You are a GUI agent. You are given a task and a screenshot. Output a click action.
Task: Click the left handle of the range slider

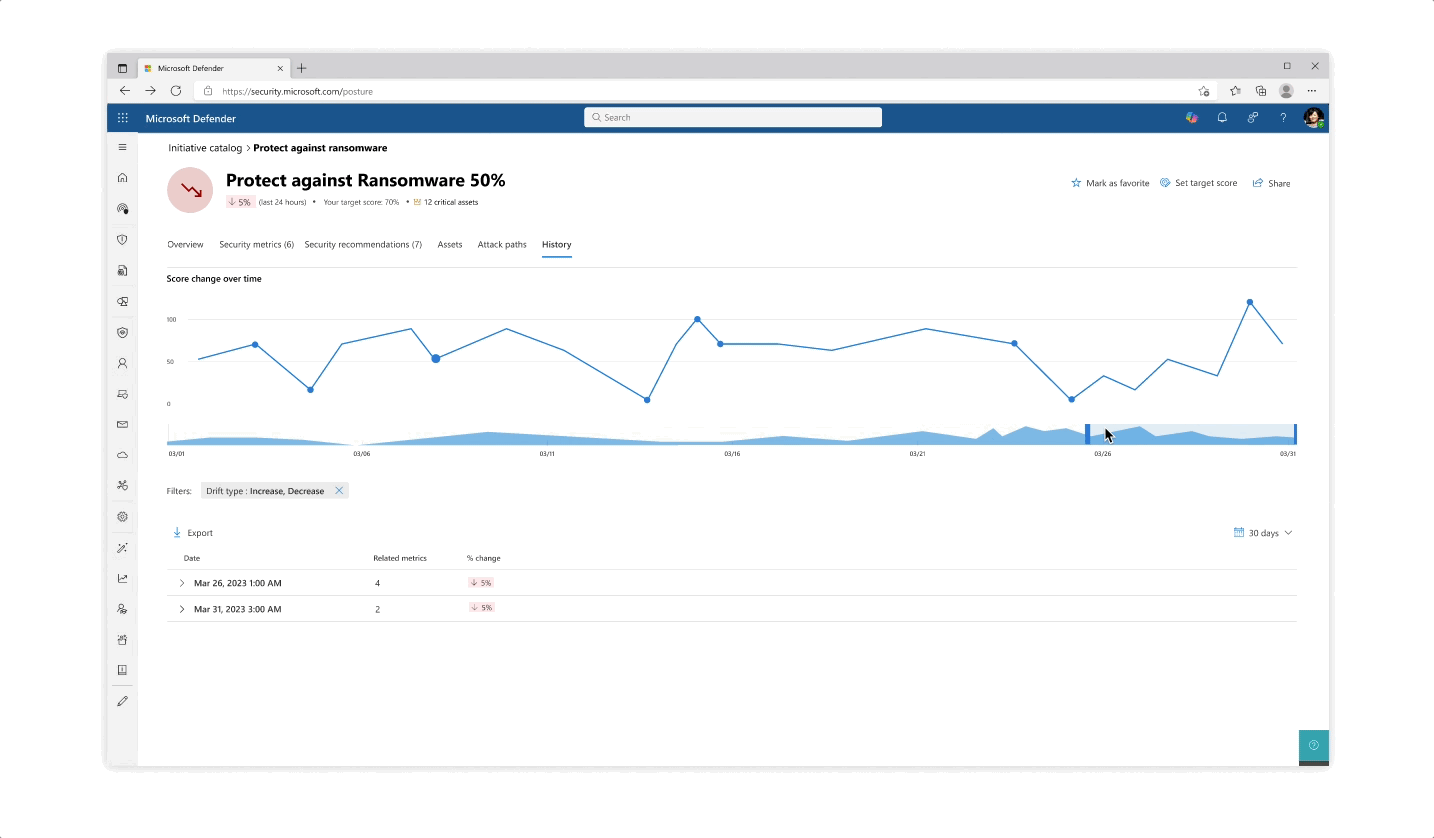pos(1088,434)
